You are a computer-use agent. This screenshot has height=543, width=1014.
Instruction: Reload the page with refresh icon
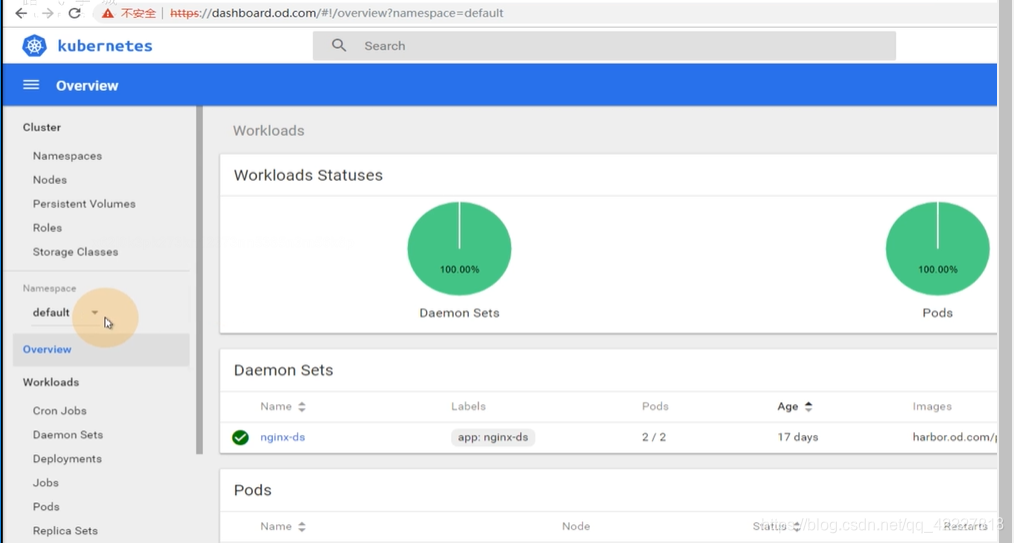click(x=74, y=13)
